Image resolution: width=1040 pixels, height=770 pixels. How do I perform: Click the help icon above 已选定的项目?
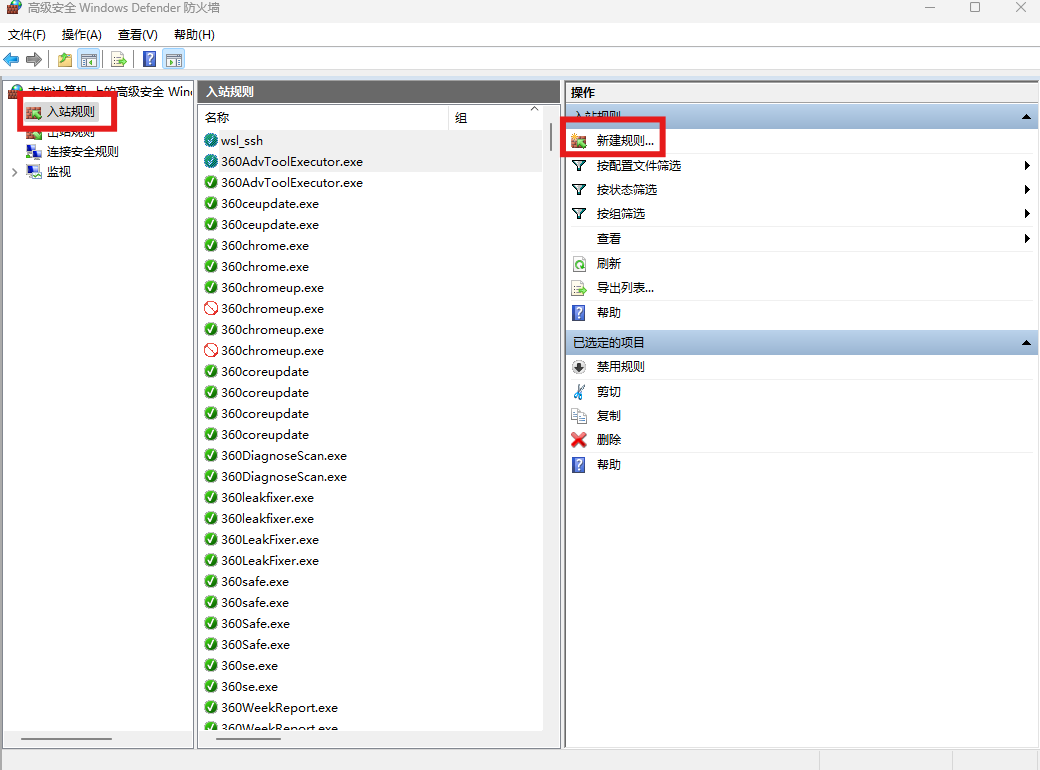pyautogui.click(x=579, y=312)
